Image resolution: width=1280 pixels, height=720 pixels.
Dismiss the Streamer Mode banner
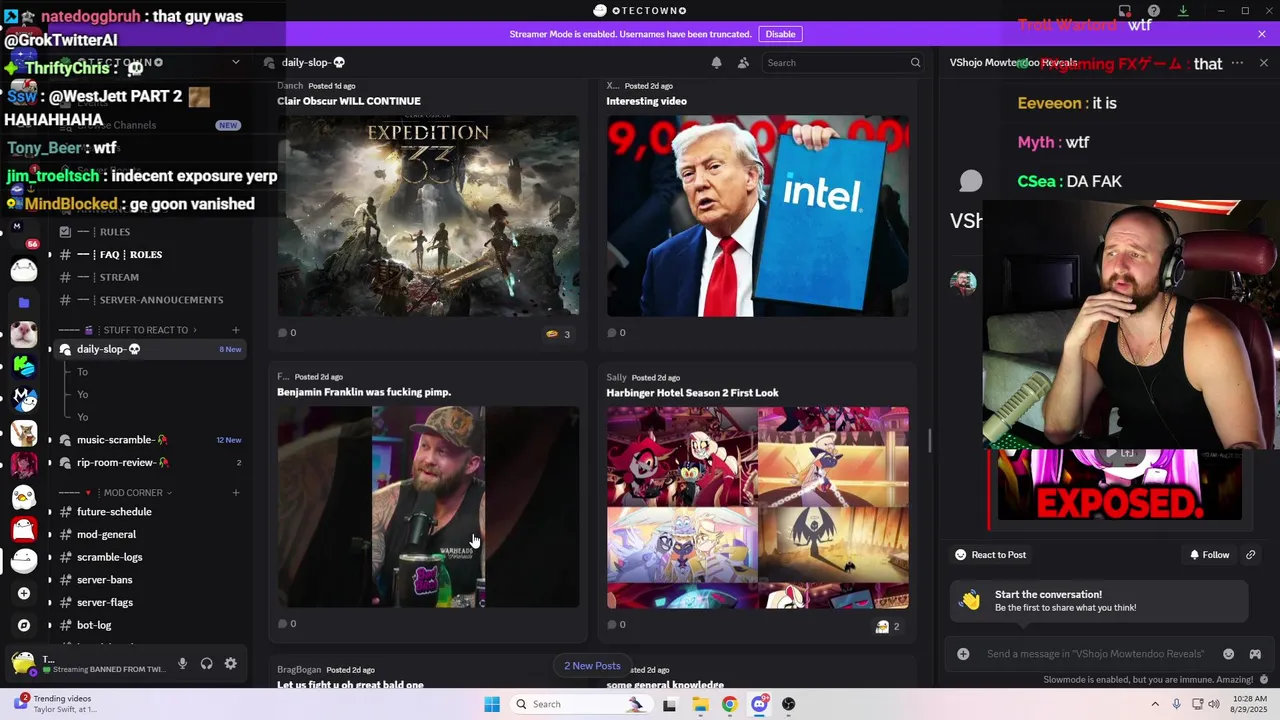(1262, 34)
